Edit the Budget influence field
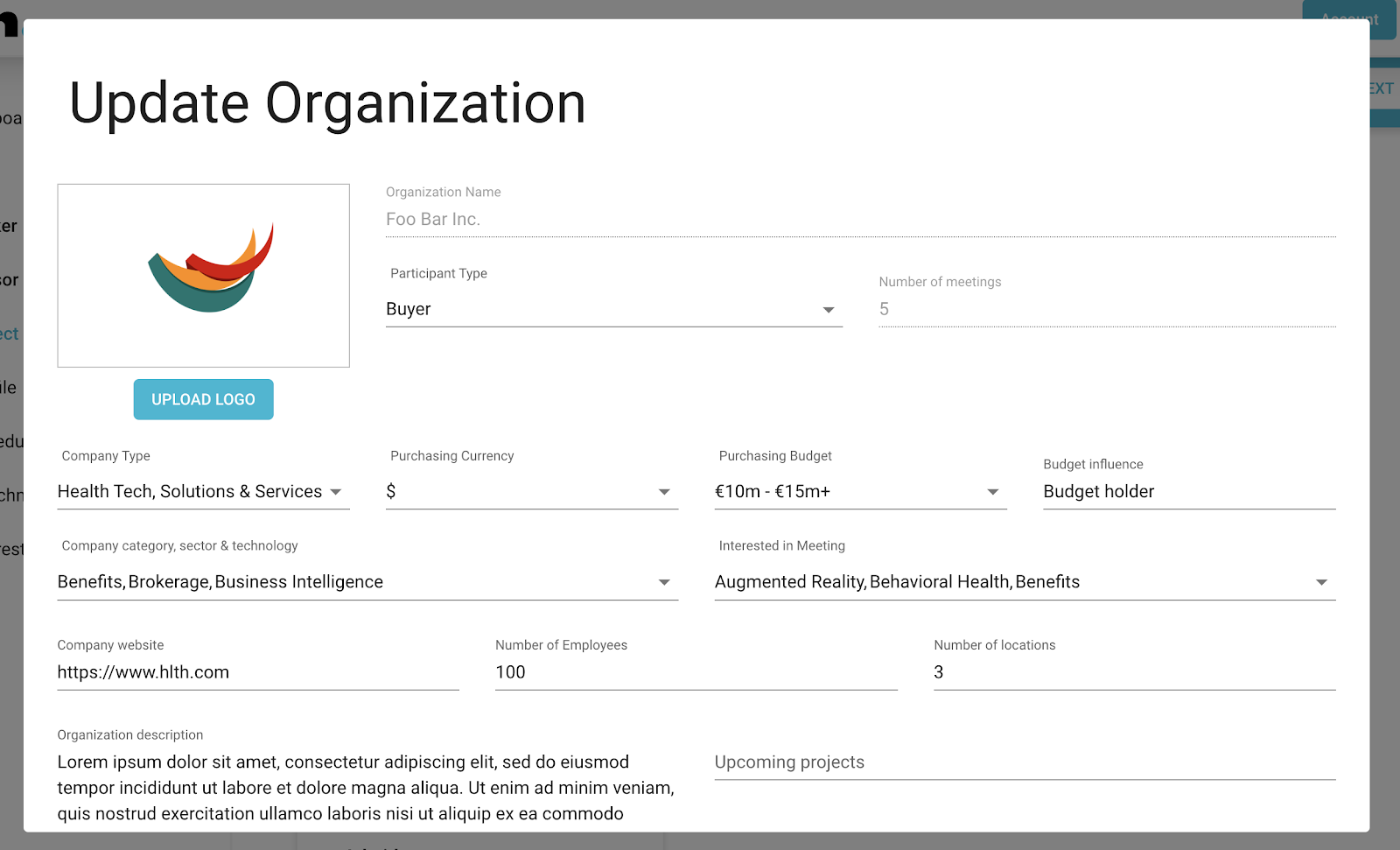The width and height of the screenshot is (1400, 850). coord(1189,492)
